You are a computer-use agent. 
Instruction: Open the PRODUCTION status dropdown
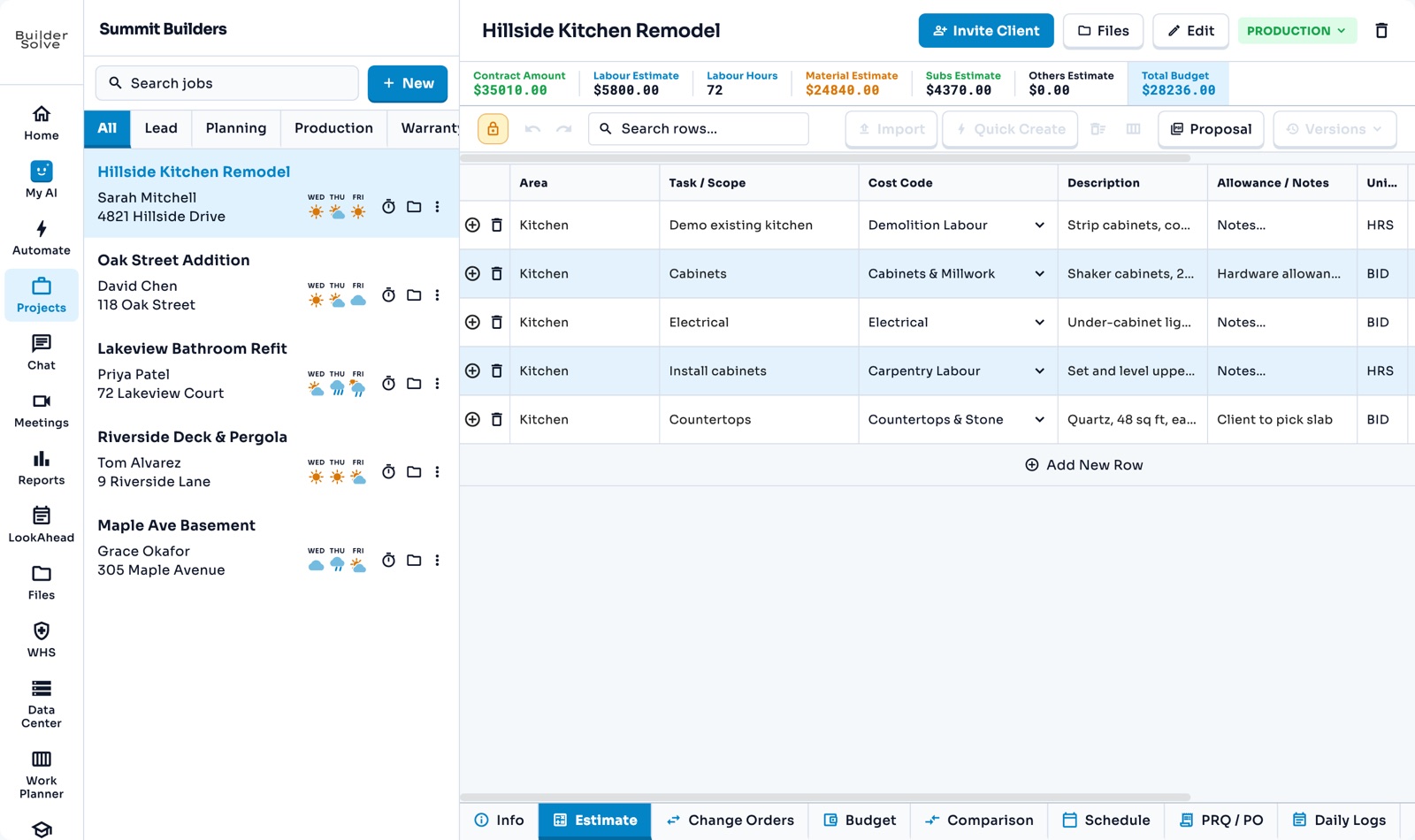[1296, 31]
